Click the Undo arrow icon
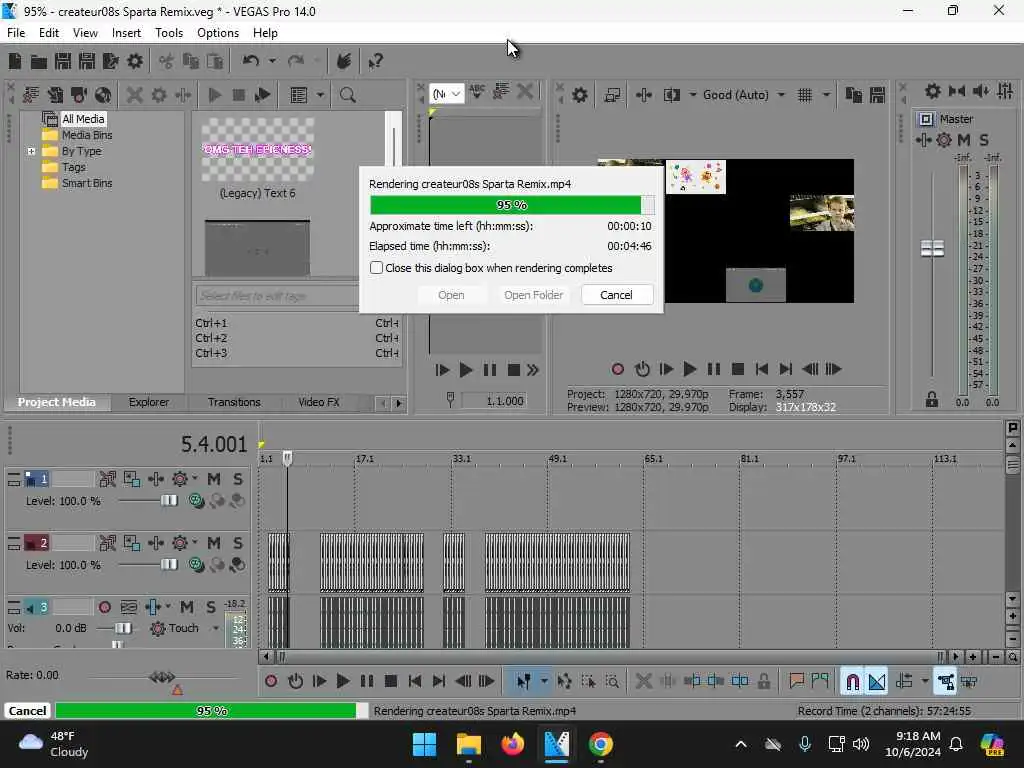The width and height of the screenshot is (1024, 768). click(250, 61)
